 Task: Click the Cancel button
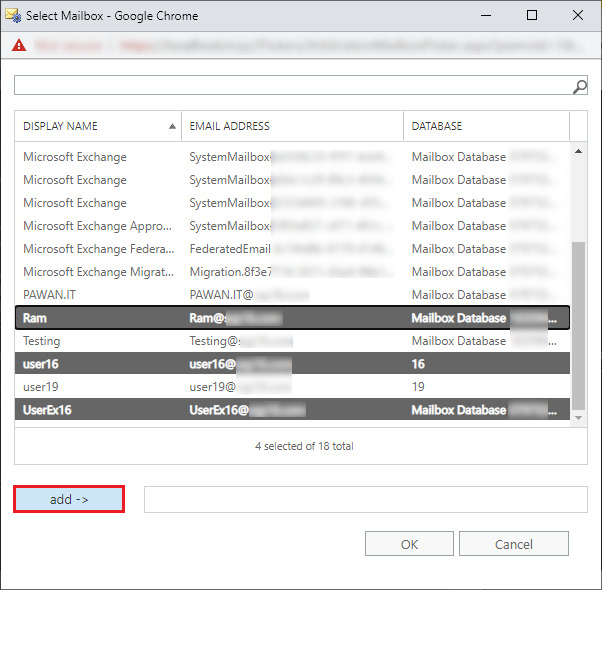(x=513, y=544)
